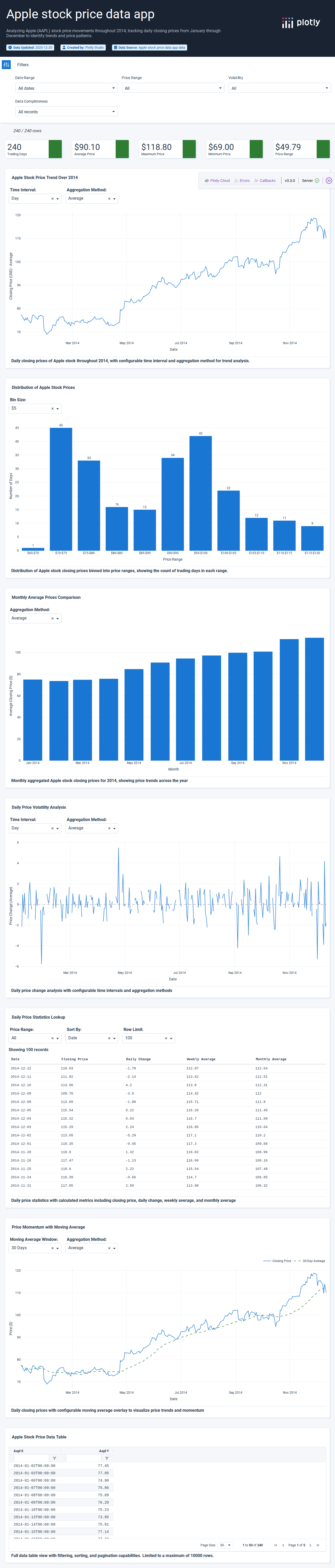
Task: Clear the Moving Average Window selection
Action: 52,1249
